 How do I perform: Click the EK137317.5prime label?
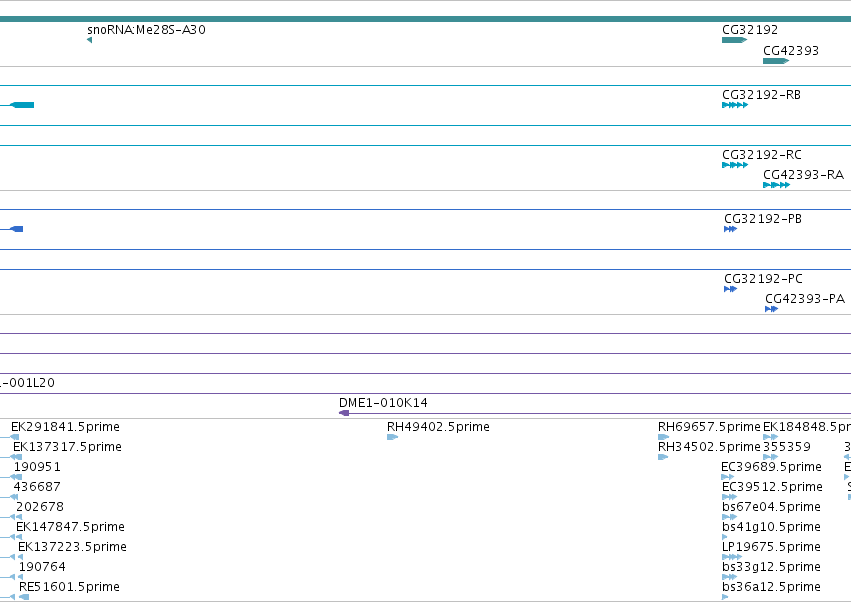[x=67, y=447]
